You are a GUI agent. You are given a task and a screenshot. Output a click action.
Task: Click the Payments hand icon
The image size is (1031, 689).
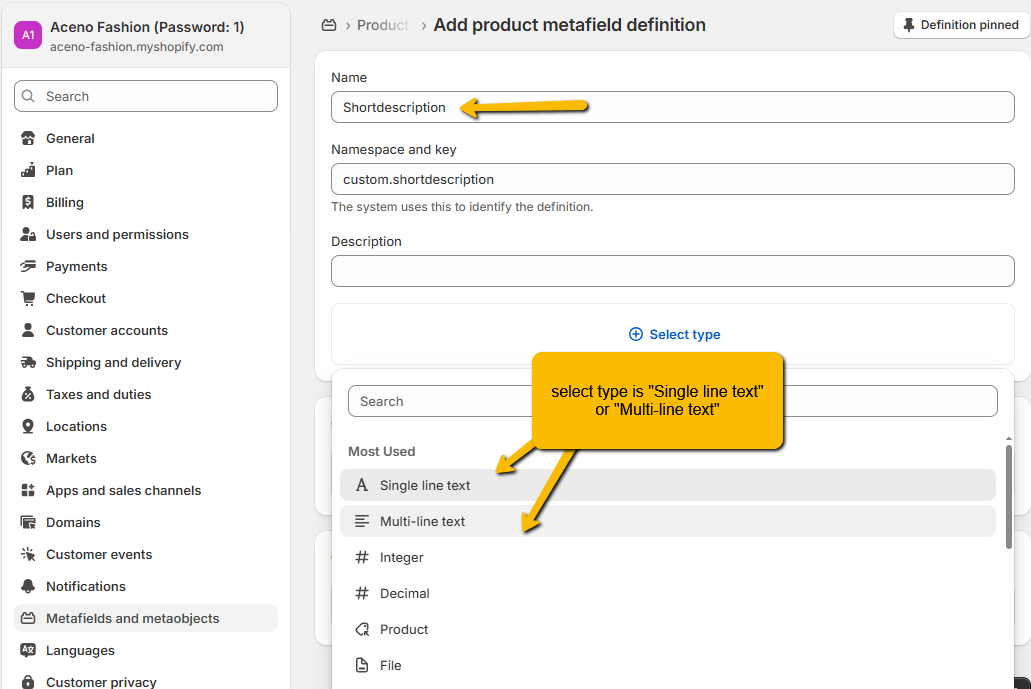(x=27, y=267)
